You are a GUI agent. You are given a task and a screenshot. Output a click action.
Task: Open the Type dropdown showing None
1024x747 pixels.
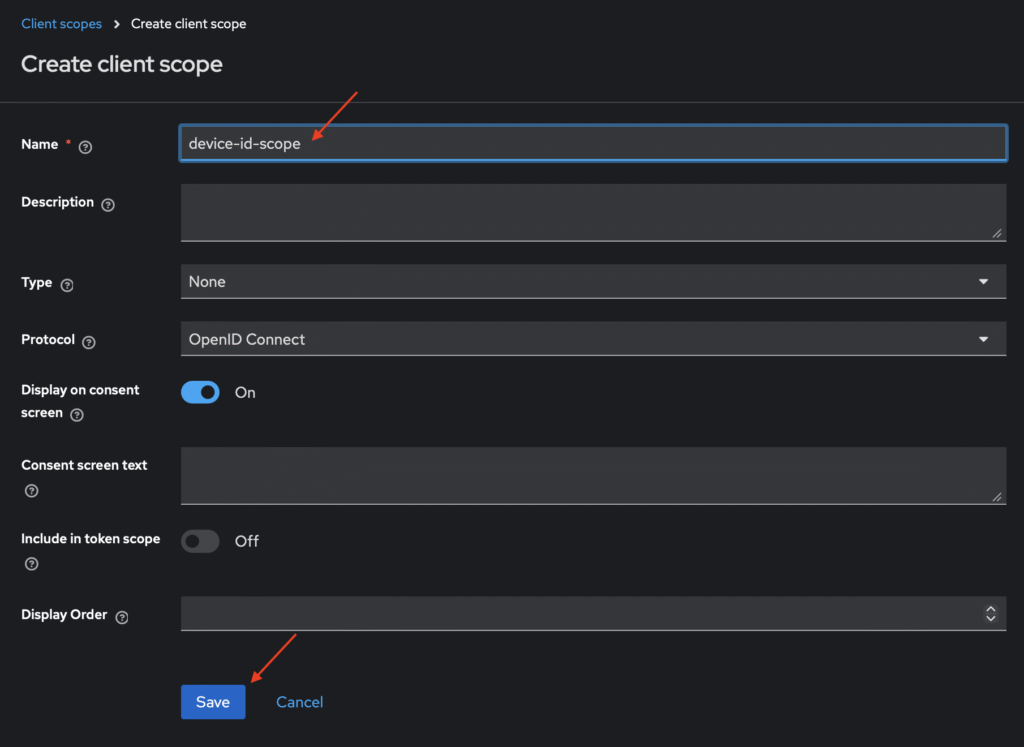[592, 282]
